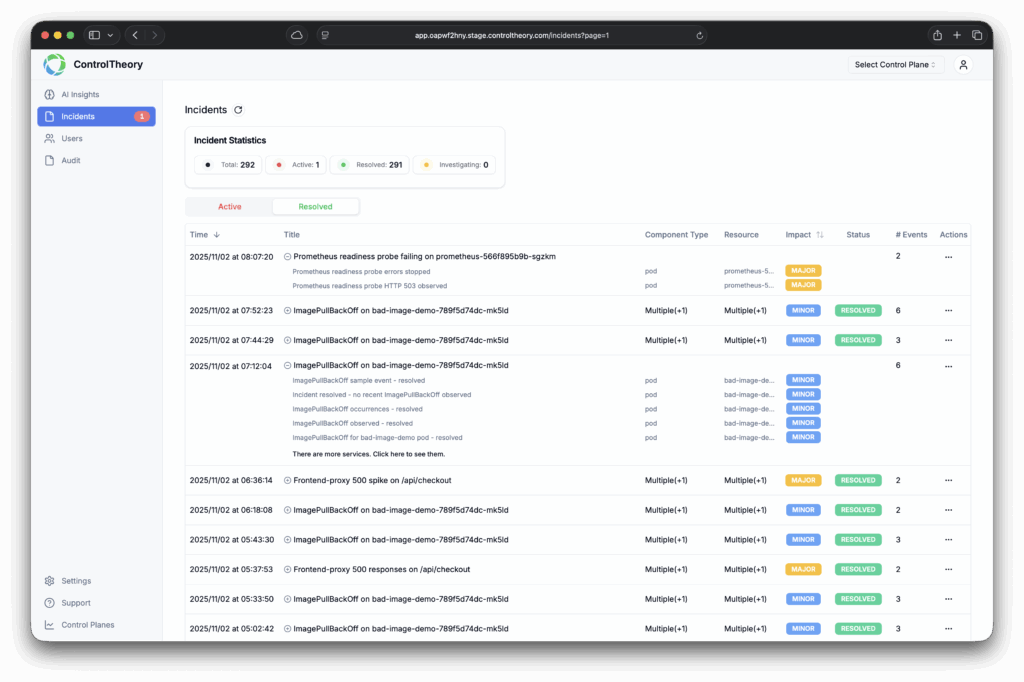Toggle the Safari sidebar button

pos(94,35)
